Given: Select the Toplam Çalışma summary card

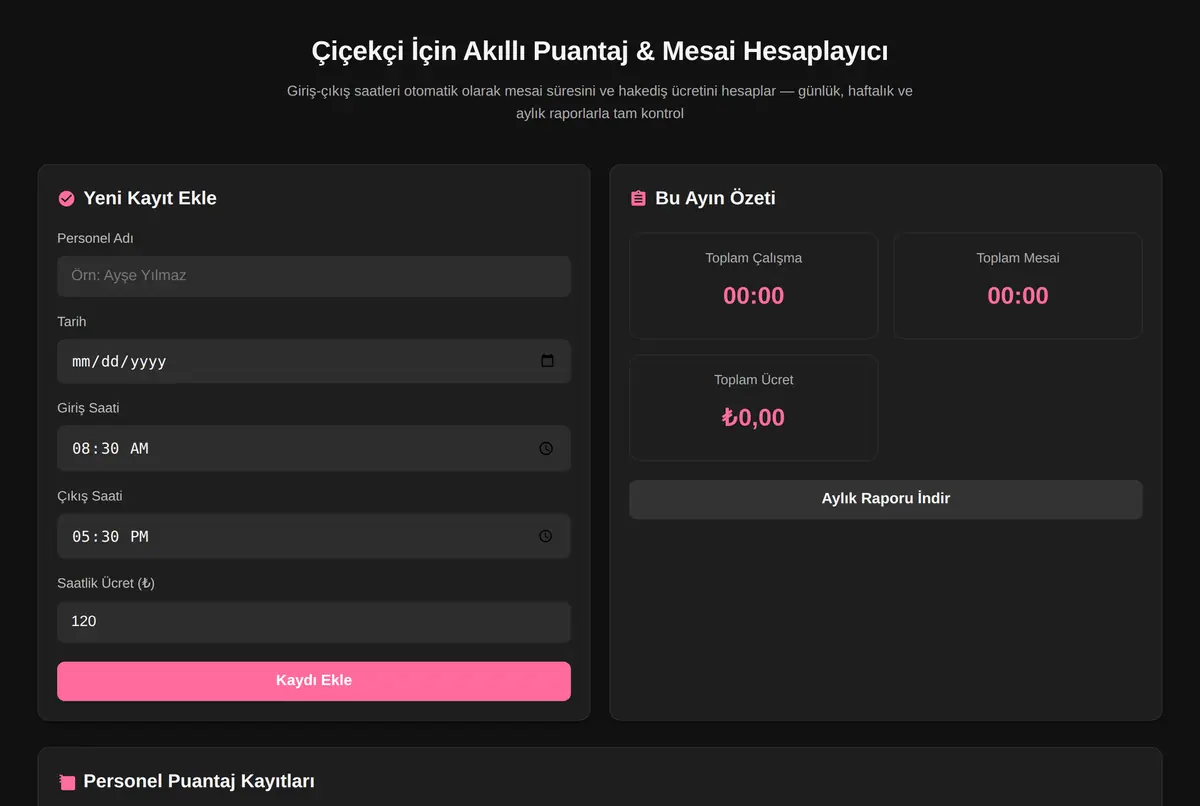Looking at the screenshot, I should click(754, 286).
